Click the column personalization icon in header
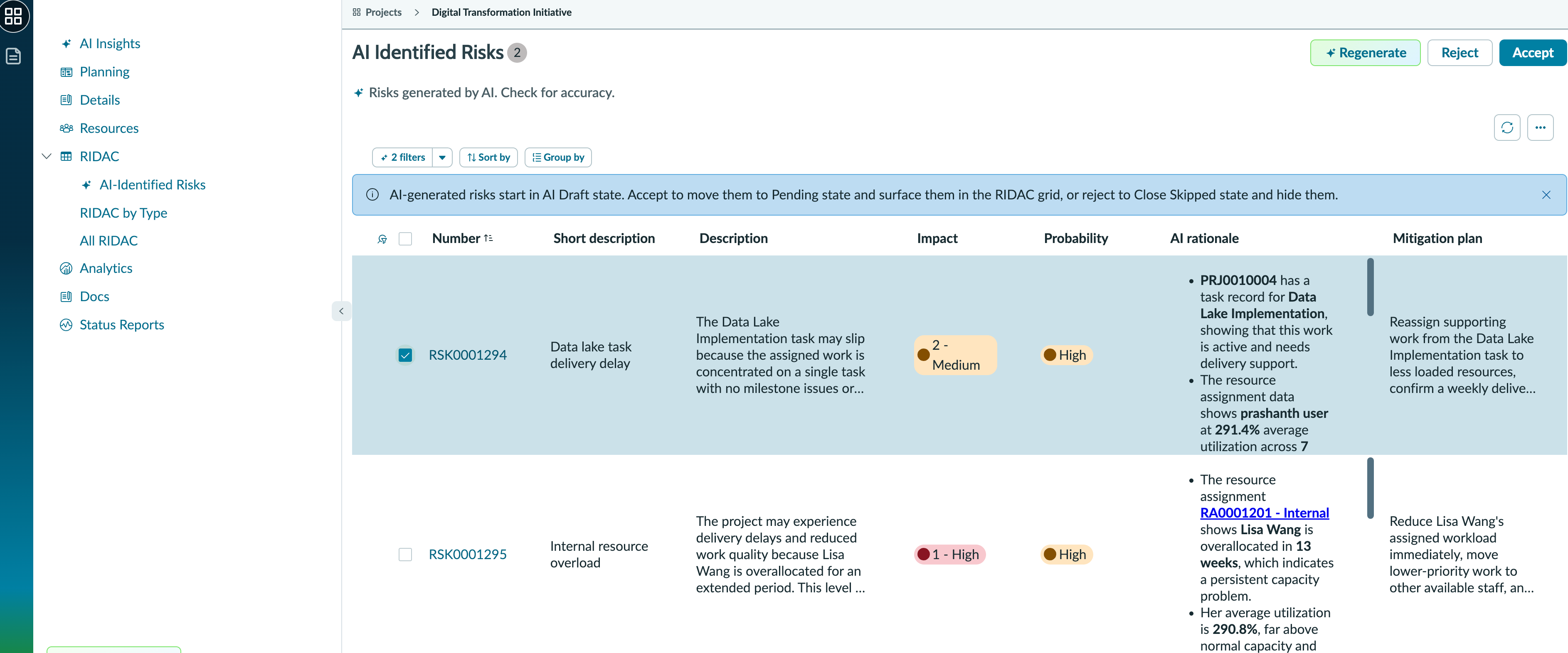Screen dimensions: 1568x653 382,239
